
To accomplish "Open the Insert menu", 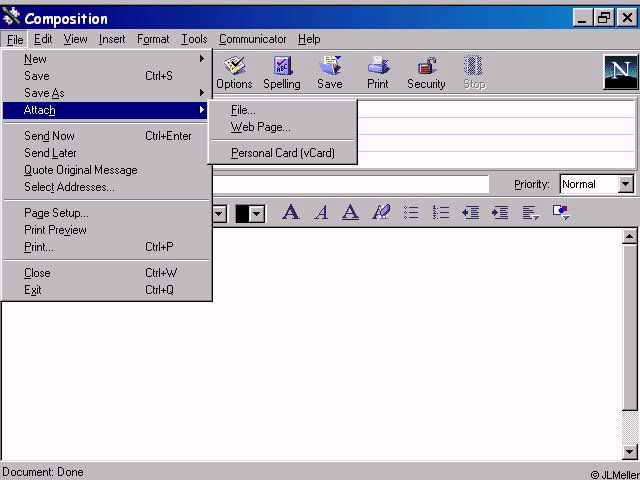I will coord(112,39).
